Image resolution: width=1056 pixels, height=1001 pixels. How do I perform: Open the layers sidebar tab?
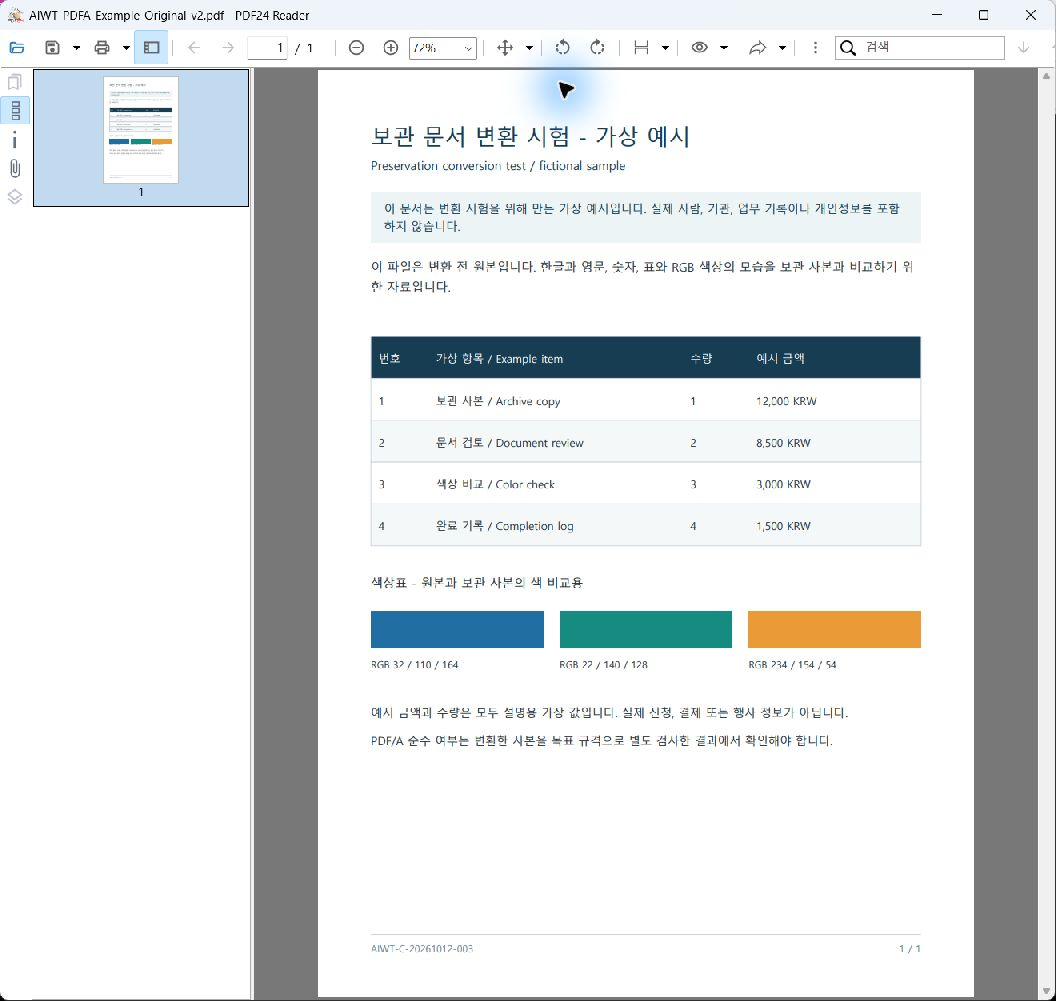[15, 197]
